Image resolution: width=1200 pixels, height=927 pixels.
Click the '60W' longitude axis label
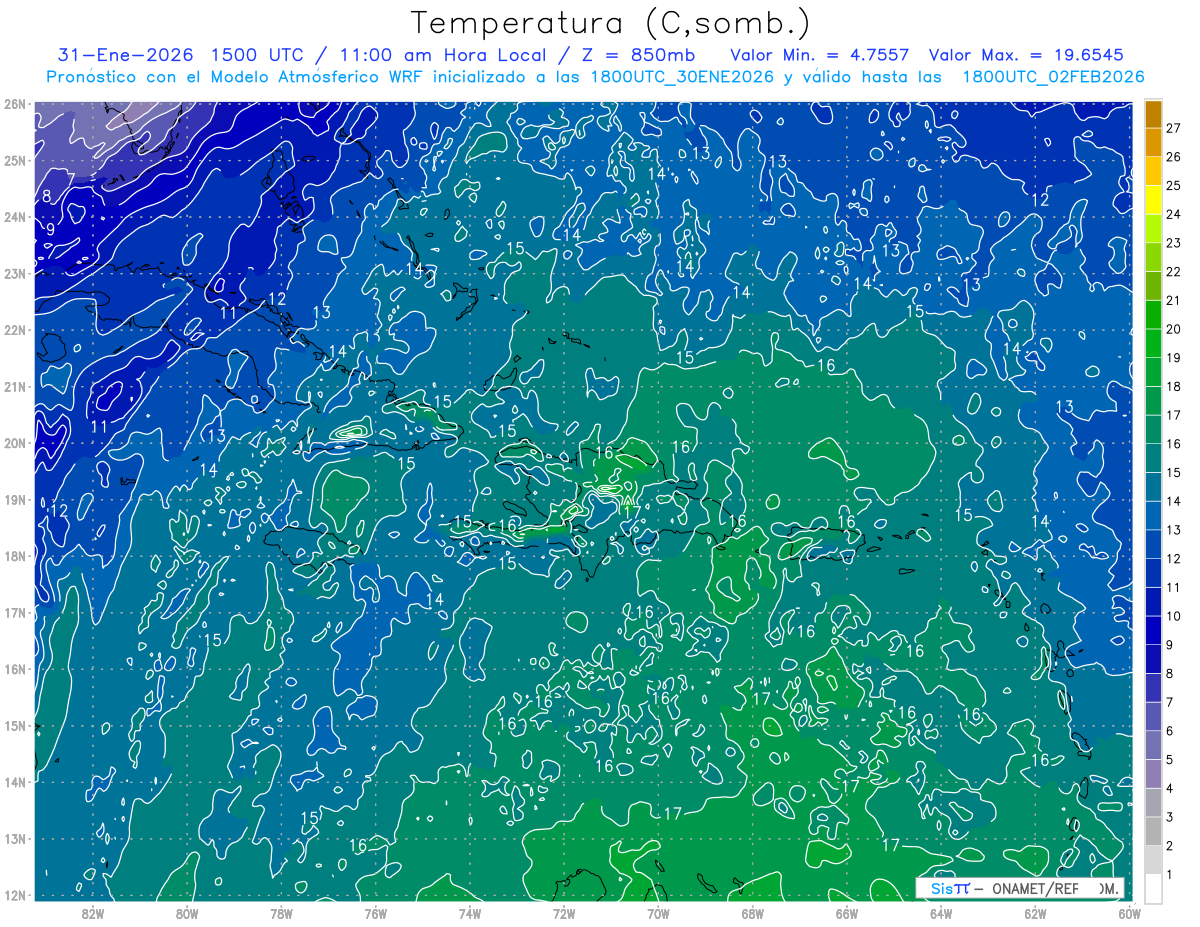[1130, 914]
